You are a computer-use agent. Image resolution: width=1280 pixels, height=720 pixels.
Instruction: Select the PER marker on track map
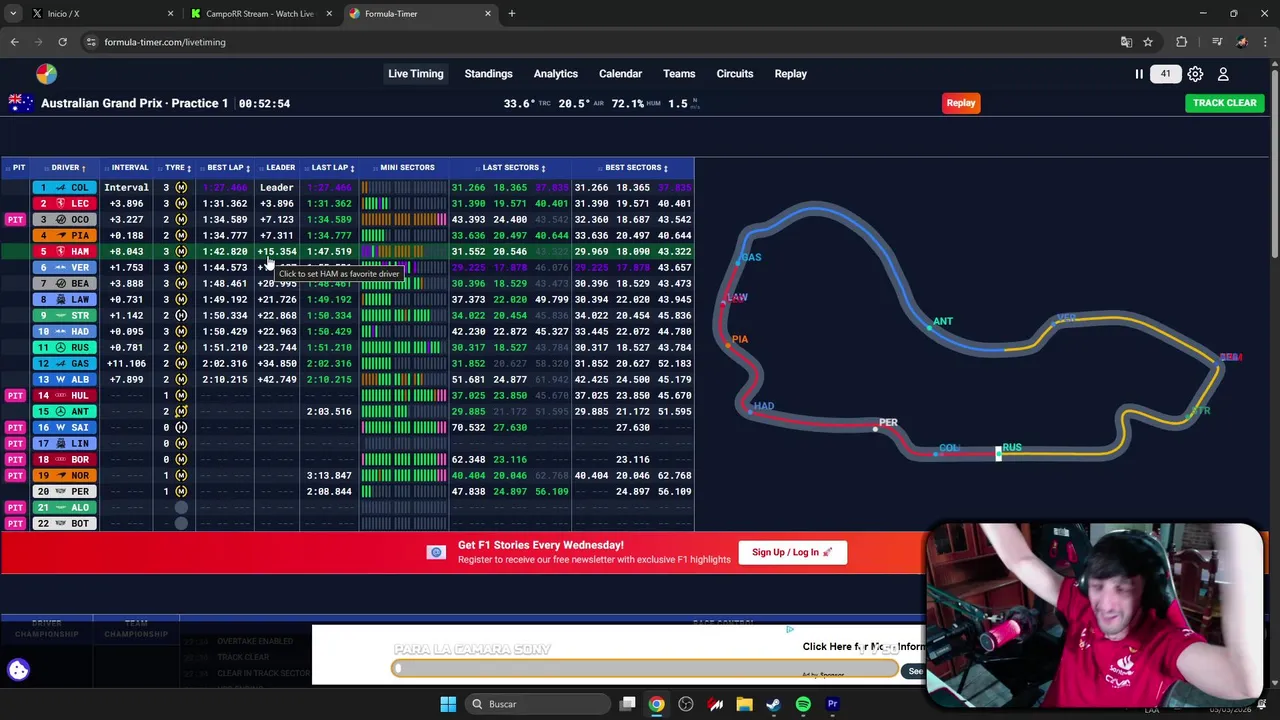click(x=887, y=423)
